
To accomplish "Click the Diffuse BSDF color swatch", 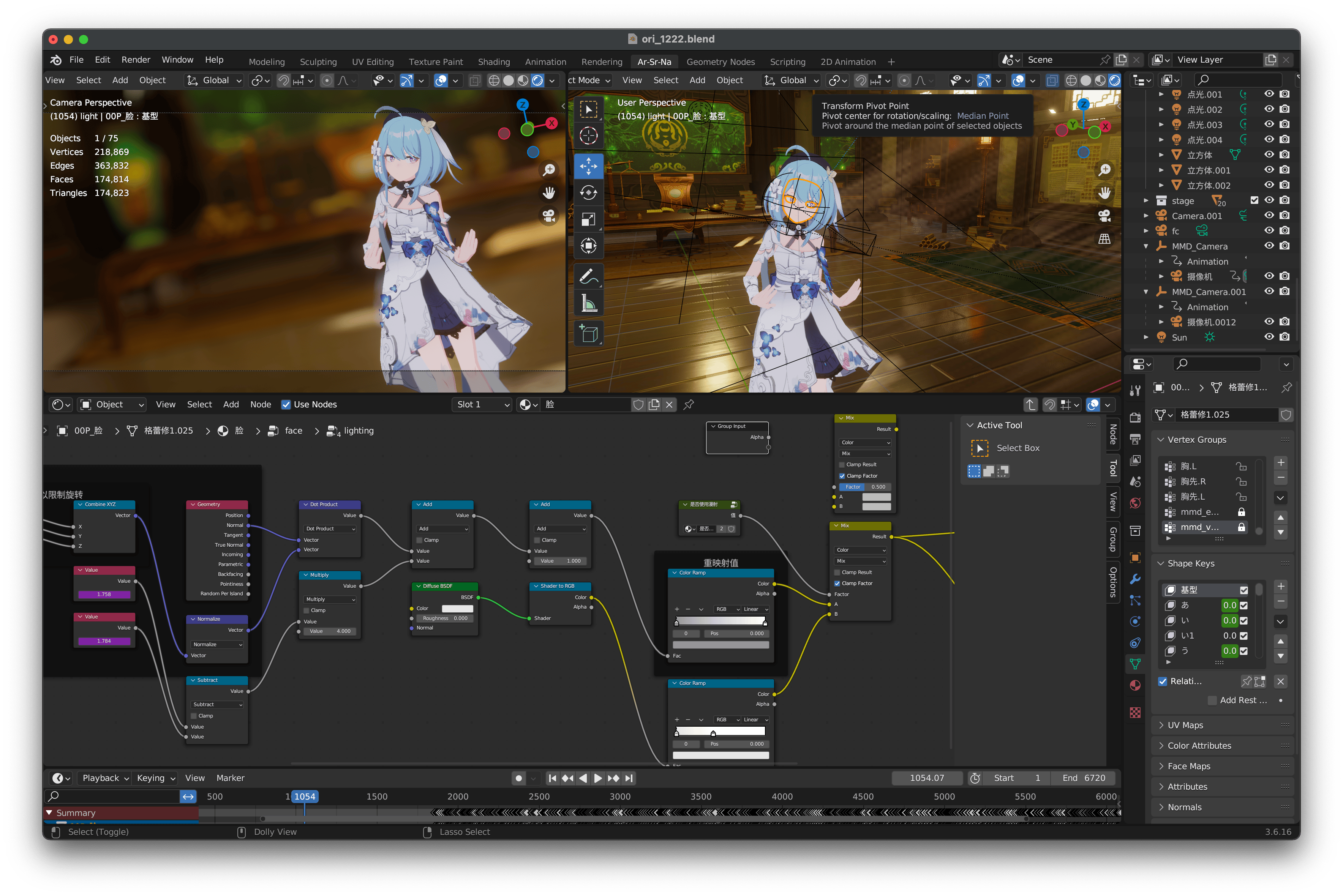I will [457, 609].
